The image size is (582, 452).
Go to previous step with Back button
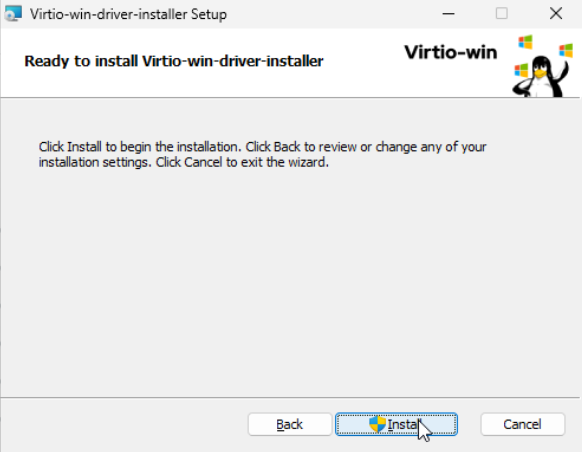pos(290,424)
